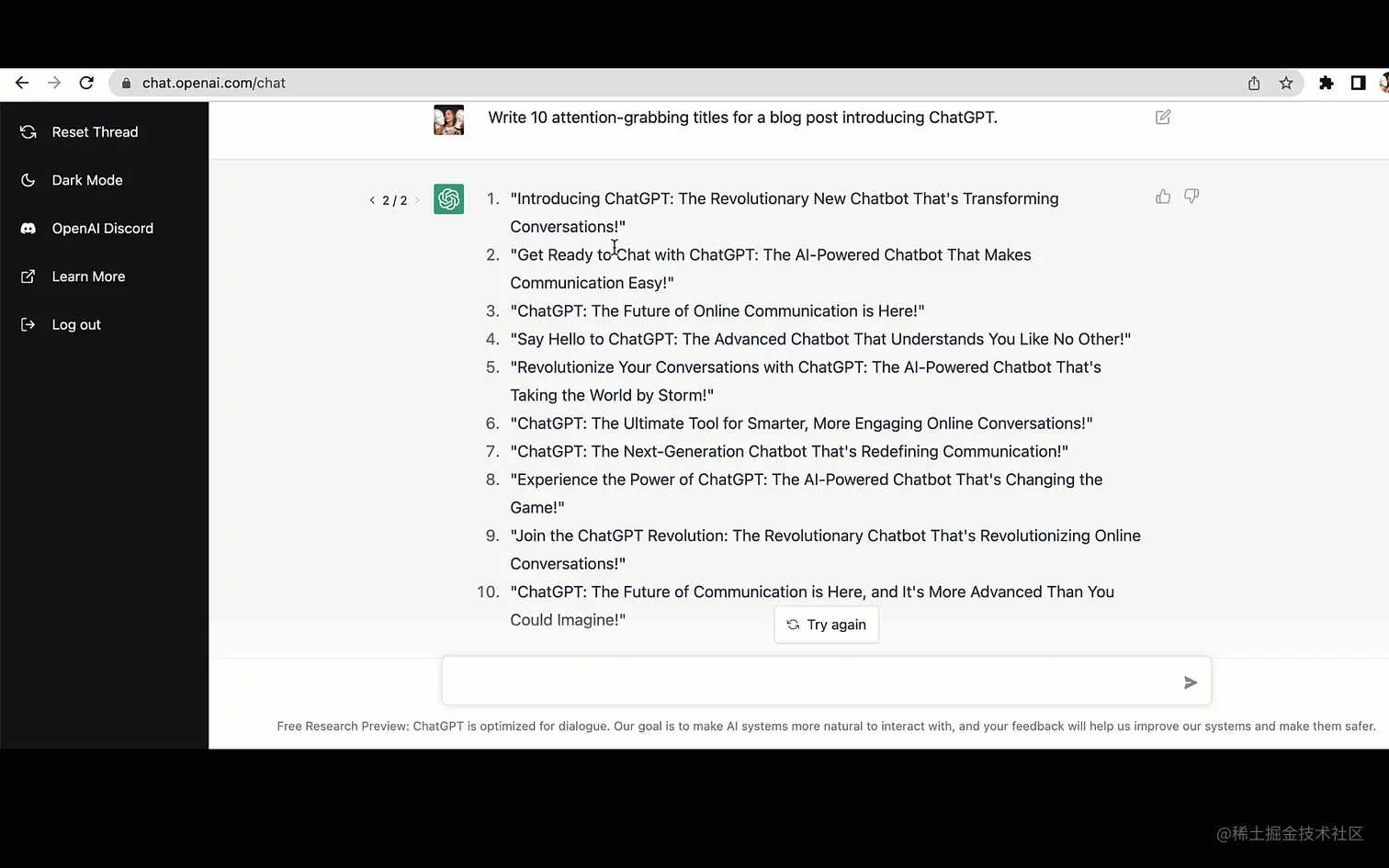Click title 9 'Join the ChatGPT Revolution'
This screenshot has width=1389, height=868.
point(616,535)
